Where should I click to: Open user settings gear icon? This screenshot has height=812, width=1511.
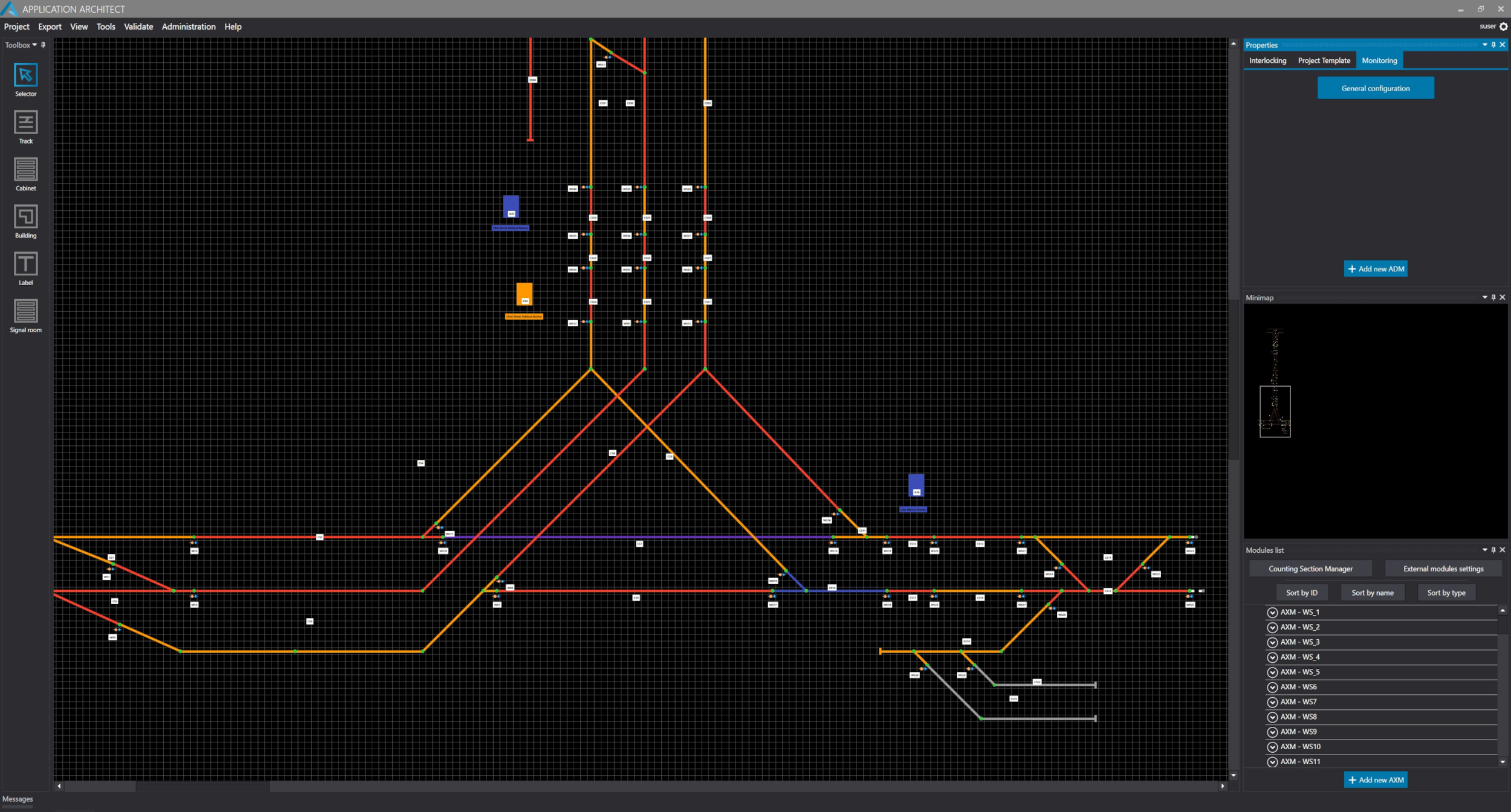tap(1504, 27)
